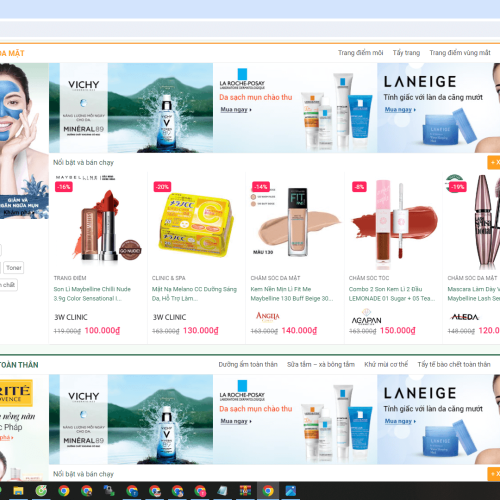Switch to the highlighted active Chrome taskbar icon

[x=268, y=491]
